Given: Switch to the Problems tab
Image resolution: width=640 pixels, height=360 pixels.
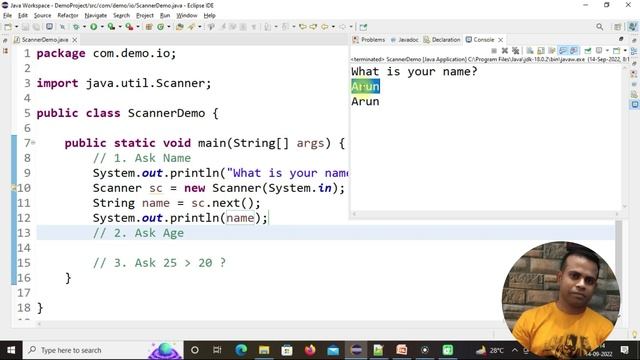Looking at the screenshot, I should pos(369,40).
